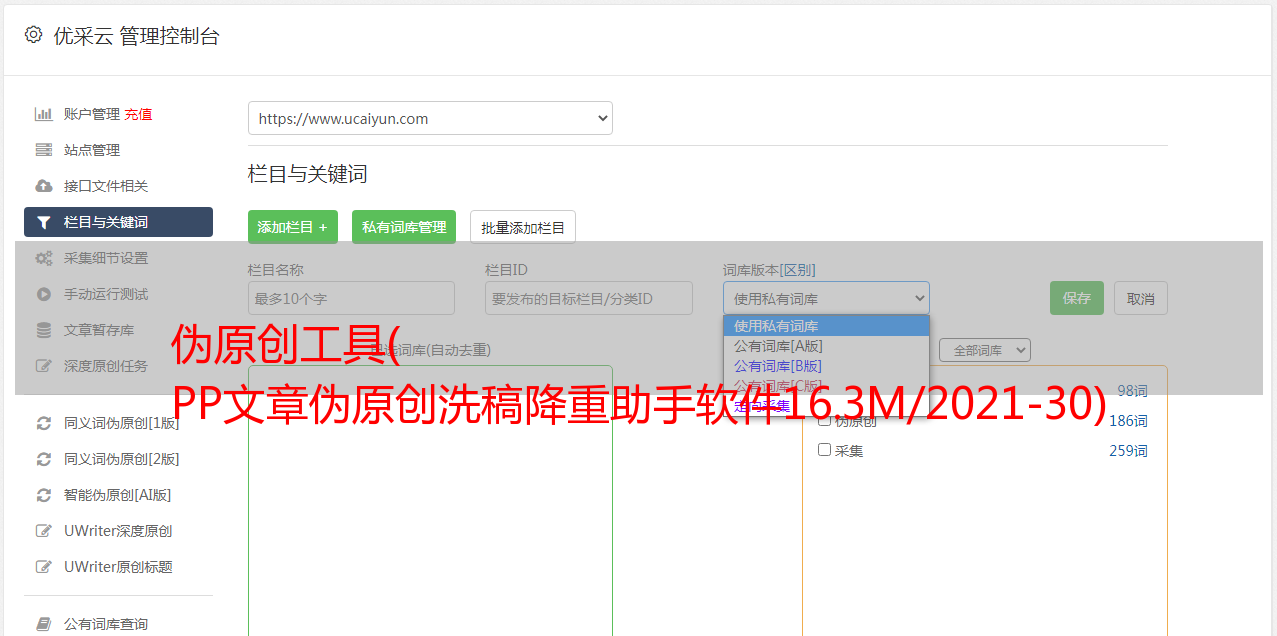This screenshot has width=1277, height=636.
Task: Click the bar chart icon for 账户管理
Action: [44, 114]
